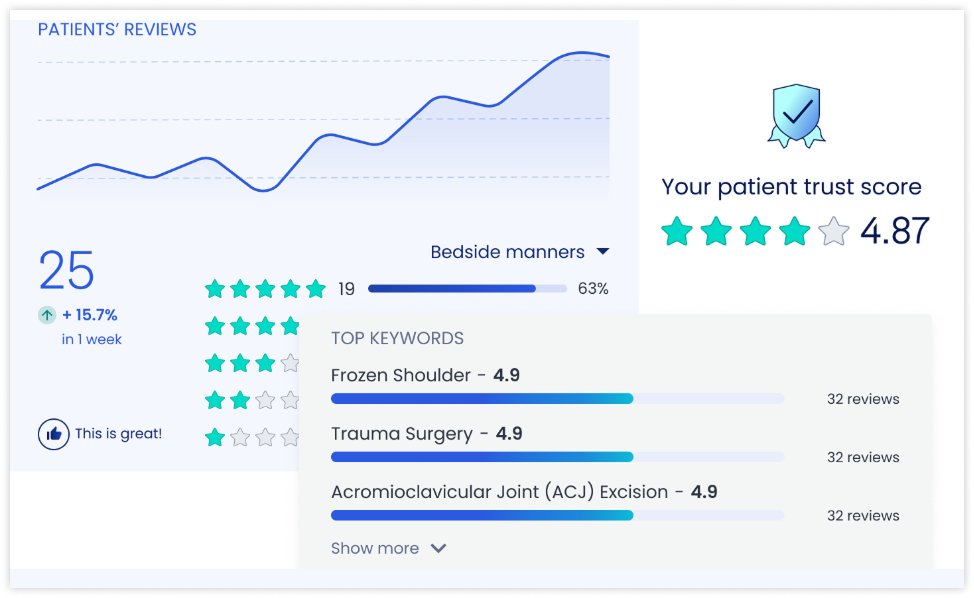Viewport: 974px width, 598px height.
Task: Click the shield checkmark trust badge icon
Action: point(796,116)
